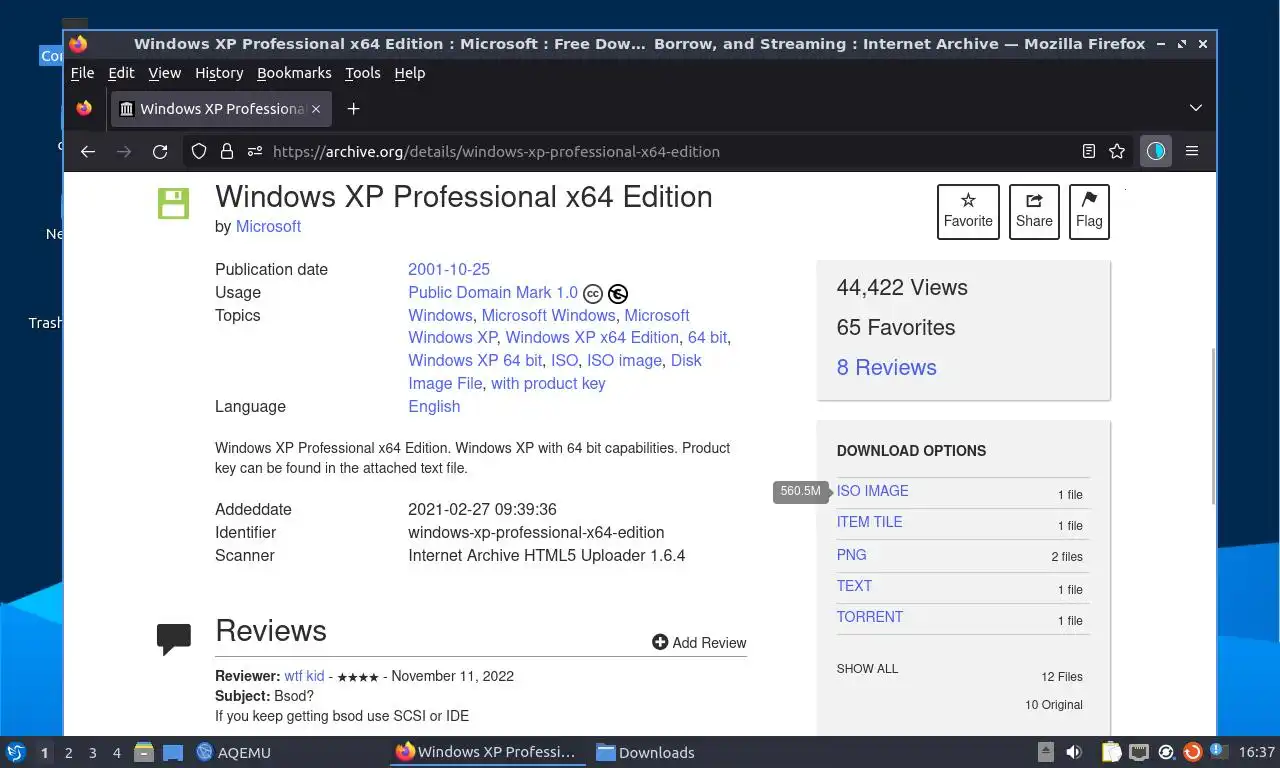Download the ISO IMAGE file
Screen dimensions: 1280x768
873,491
